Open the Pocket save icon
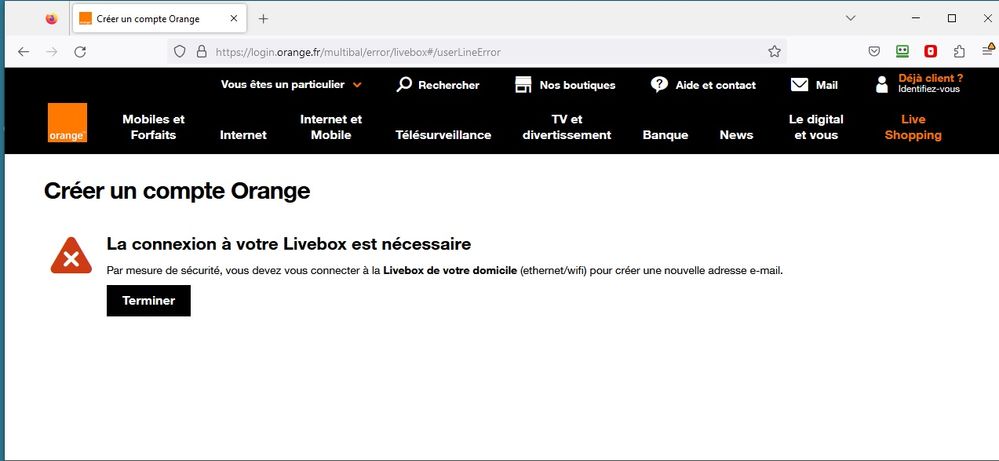Image resolution: width=999 pixels, height=461 pixels. (875, 52)
